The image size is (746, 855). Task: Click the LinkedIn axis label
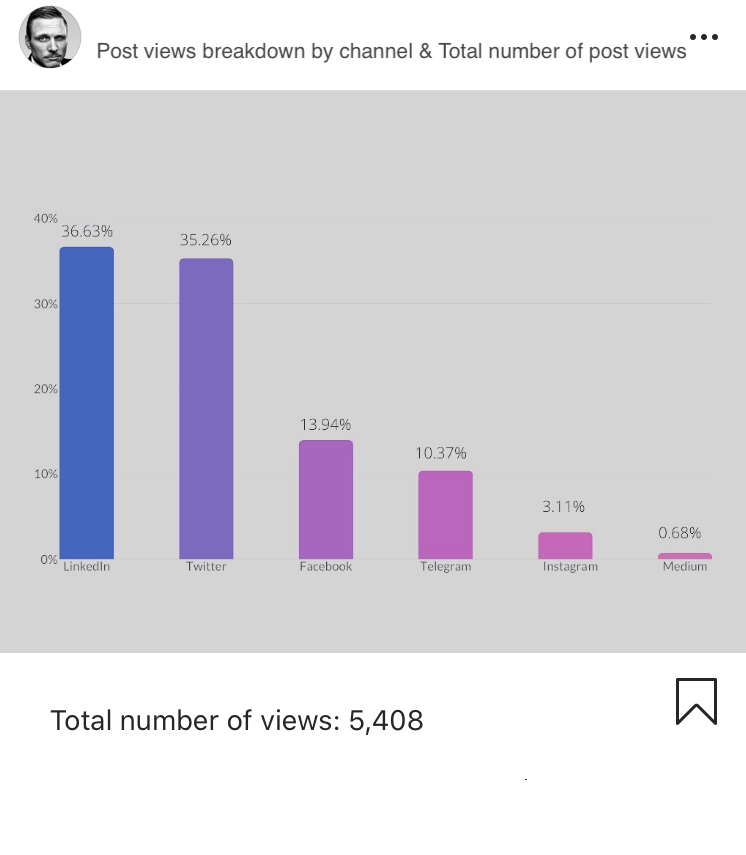click(x=87, y=567)
